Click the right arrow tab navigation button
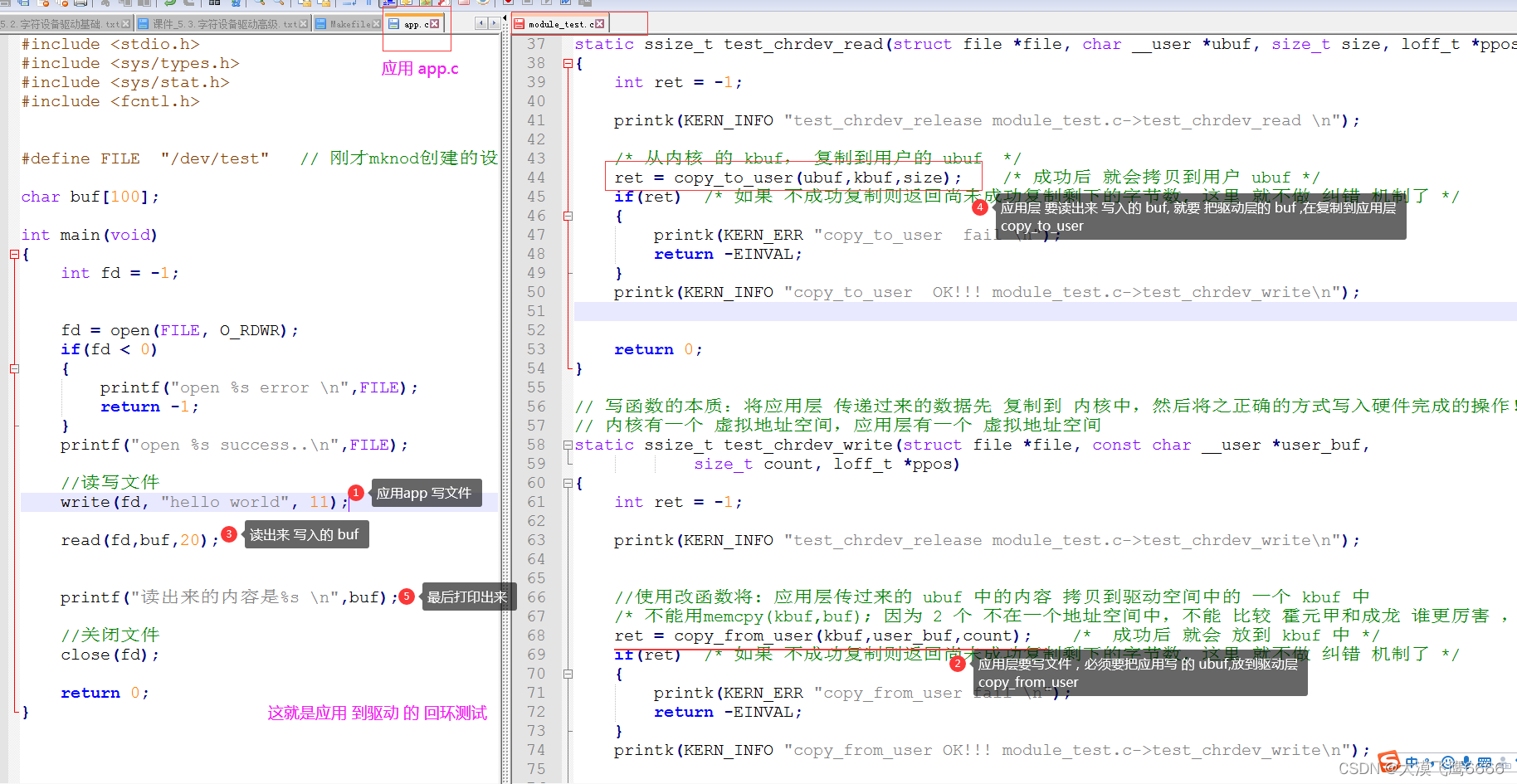1517x784 pixels. 495,24
